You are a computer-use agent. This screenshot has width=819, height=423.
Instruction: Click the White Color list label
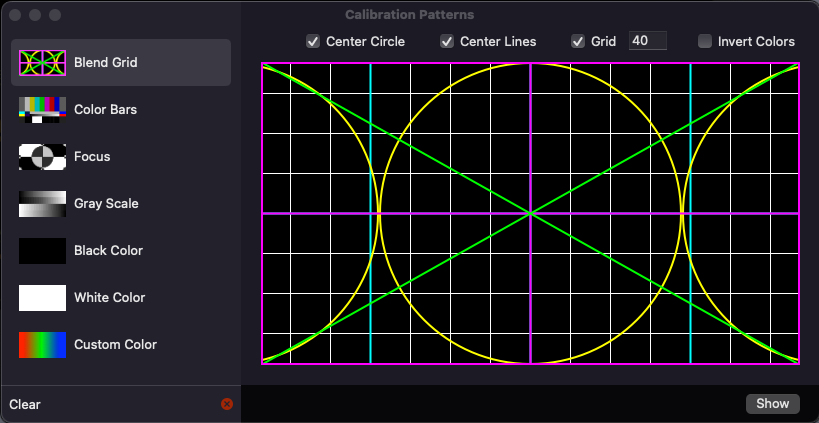110,298
